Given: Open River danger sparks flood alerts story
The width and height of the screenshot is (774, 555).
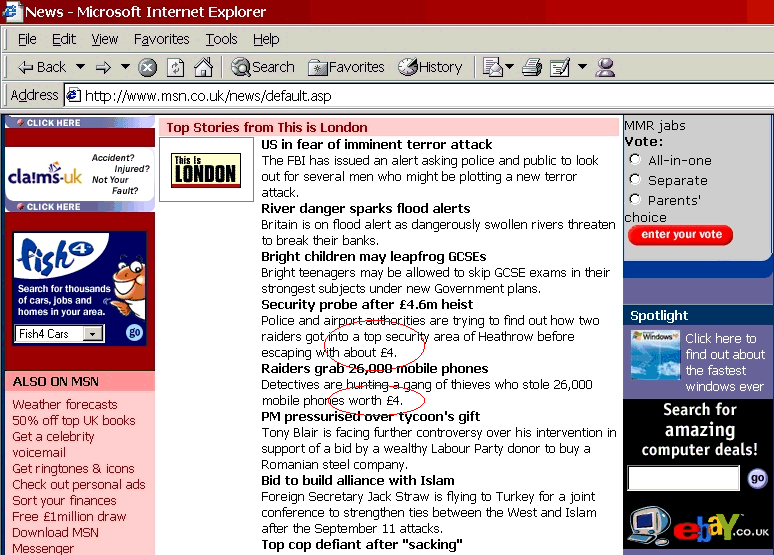Looking at the screenshot, I should (x=365, y=208).
